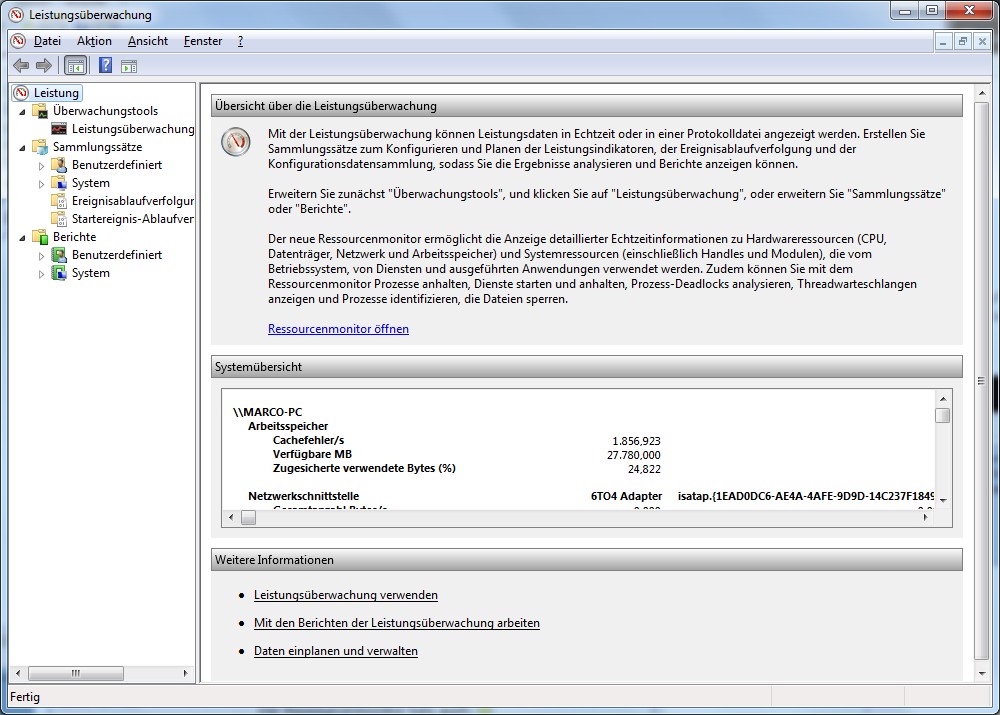Expand Benutzerdefiniert under Berichte
Screen dimensions: 1000x715
41,256
